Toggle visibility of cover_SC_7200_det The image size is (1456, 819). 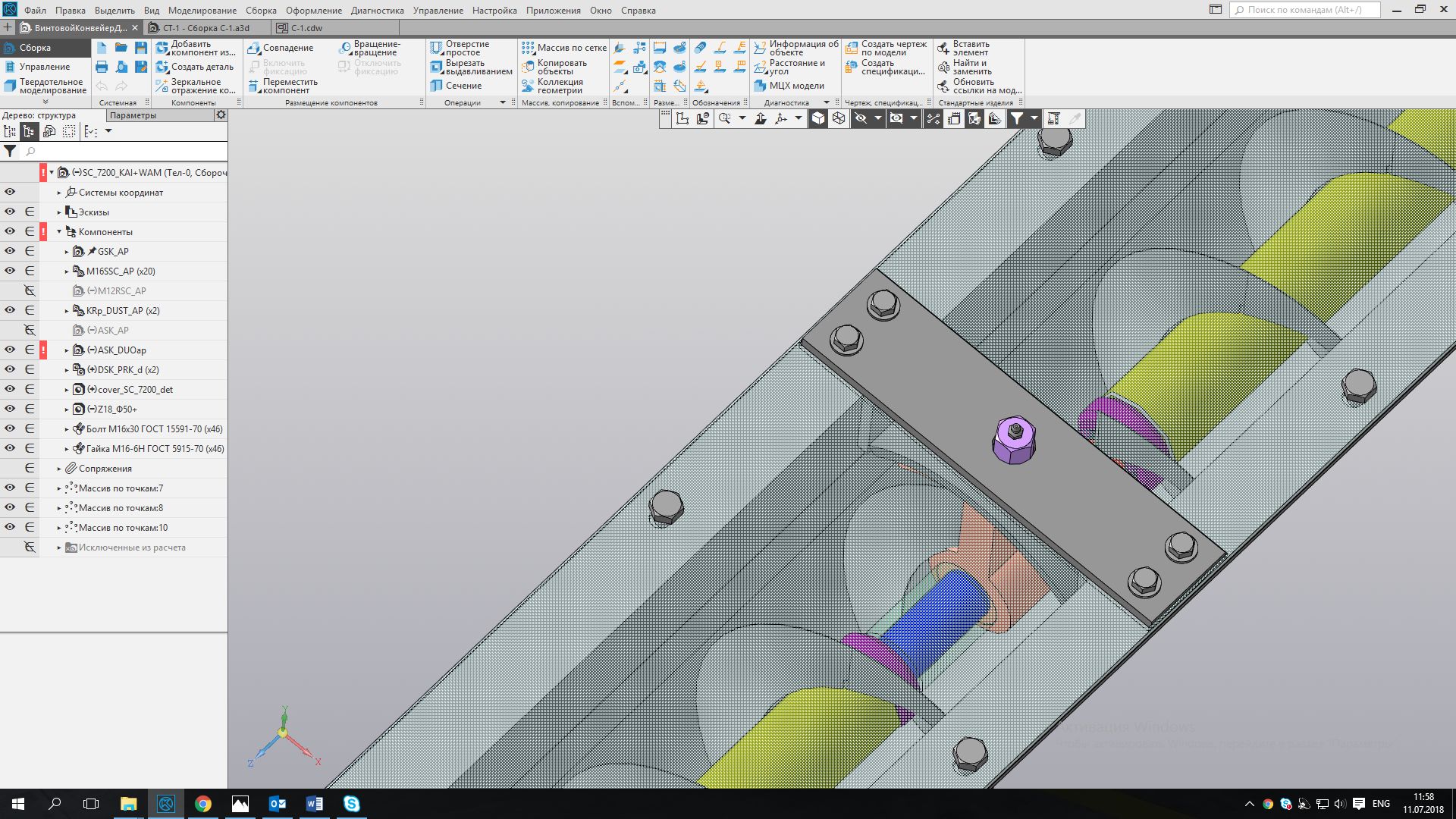pos(10,389)
